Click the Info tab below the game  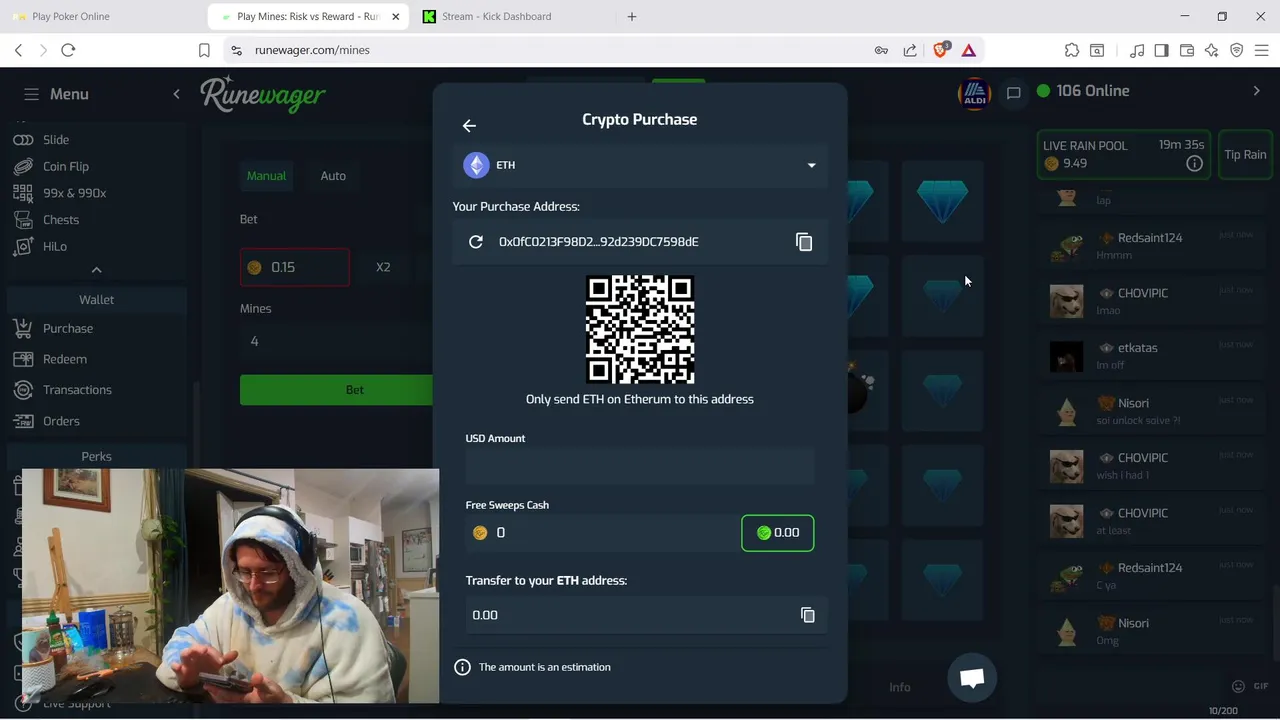tap(900, 687)
